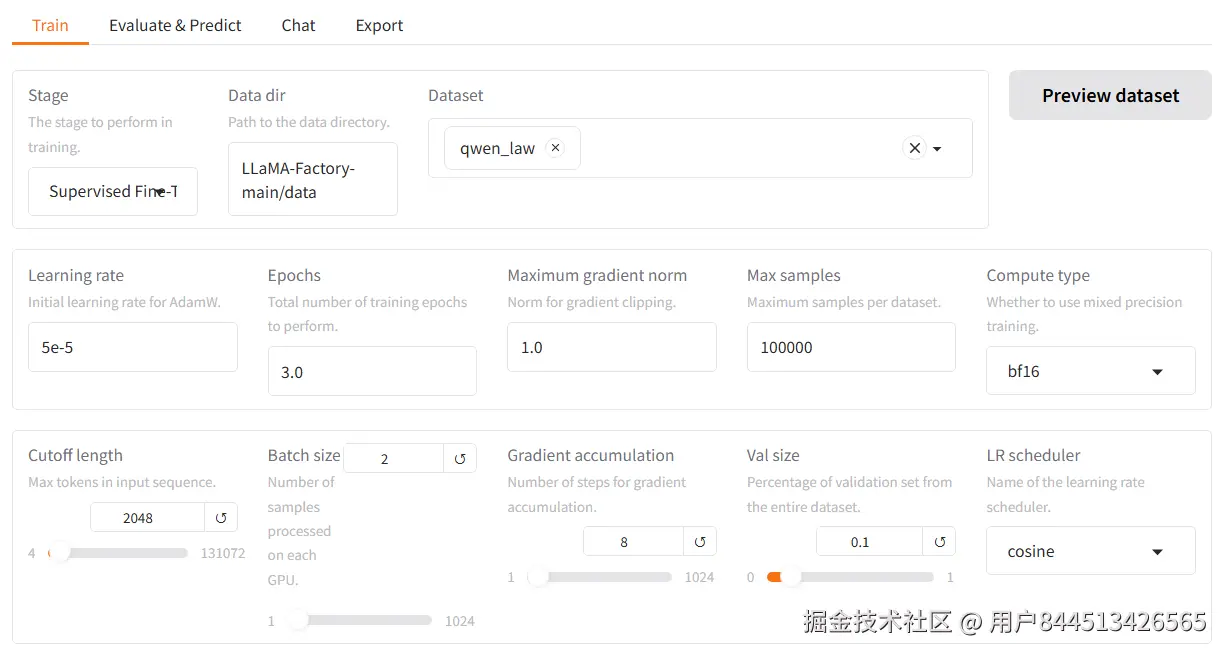Click the 'Learning rate' label
Viewport: 1226px width, 655px height.
pos(76,275)
